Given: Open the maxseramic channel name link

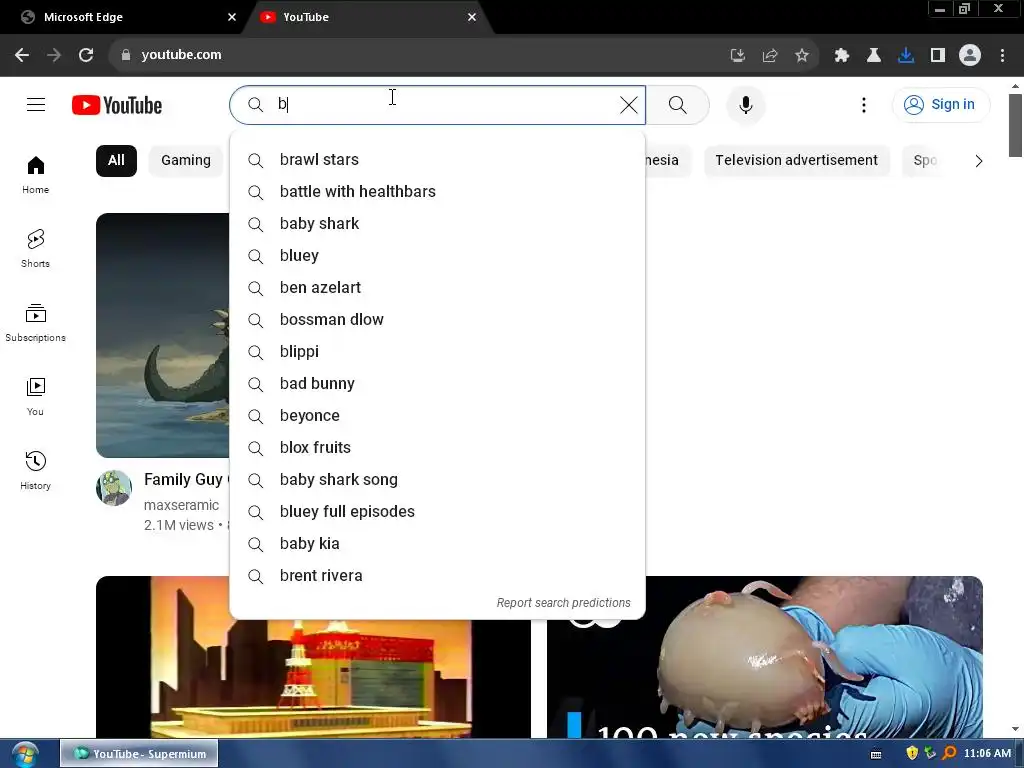Looking at the screenshot, I should point(182,505).
